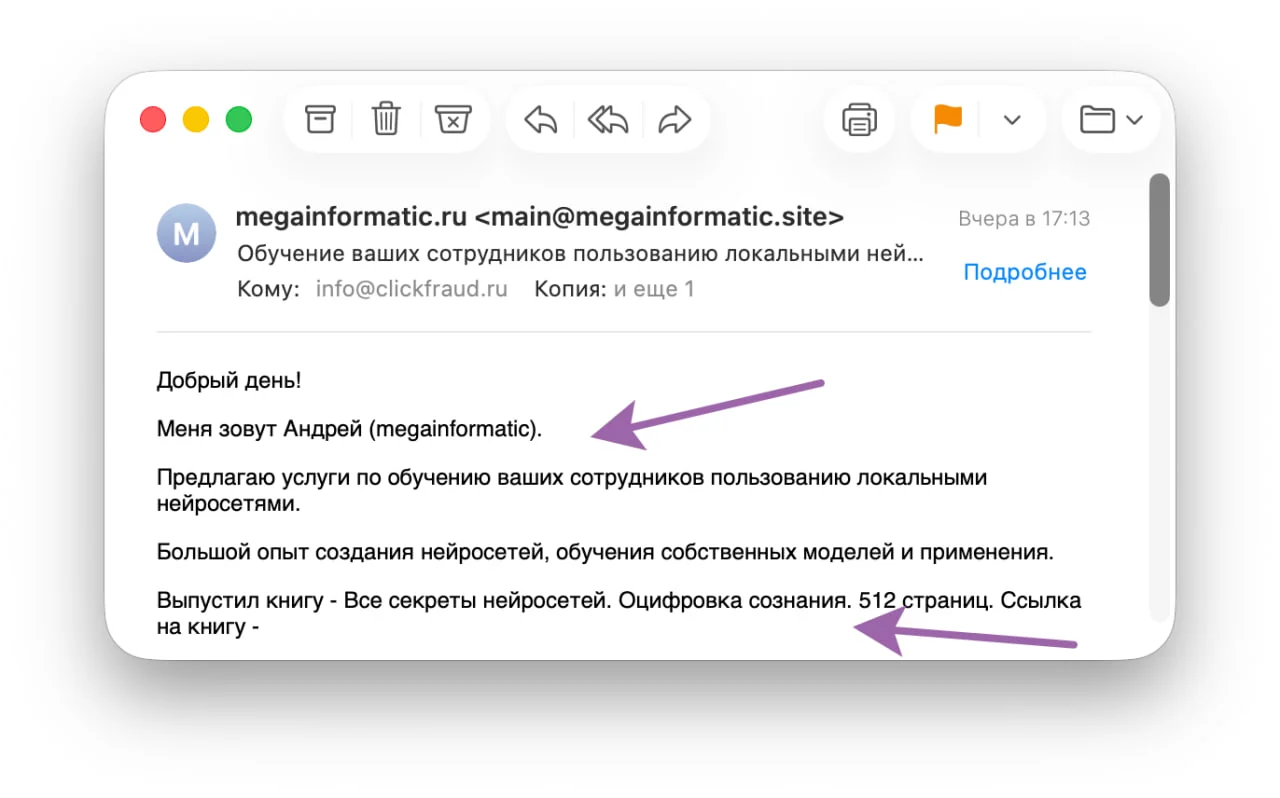1280x798 pixels.
Task: Mark message as junk with the x-box icon
Action: click(452, 120)
